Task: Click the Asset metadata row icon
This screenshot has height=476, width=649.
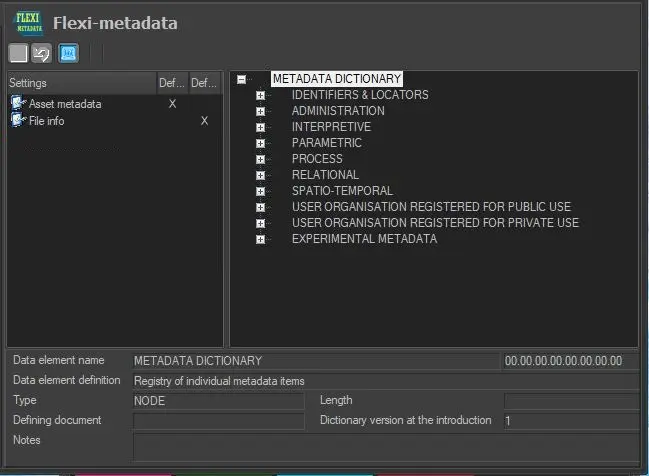Action: point(18,104)
